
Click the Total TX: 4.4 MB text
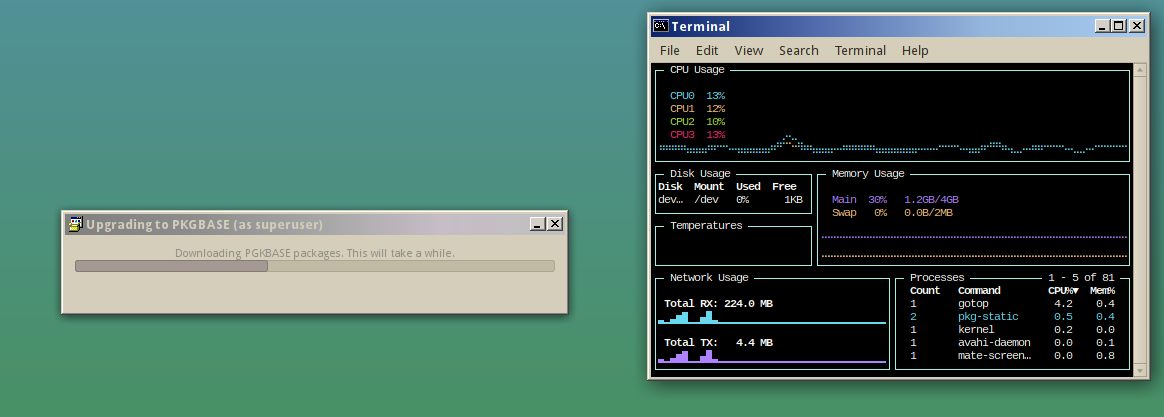coord(719,343)
